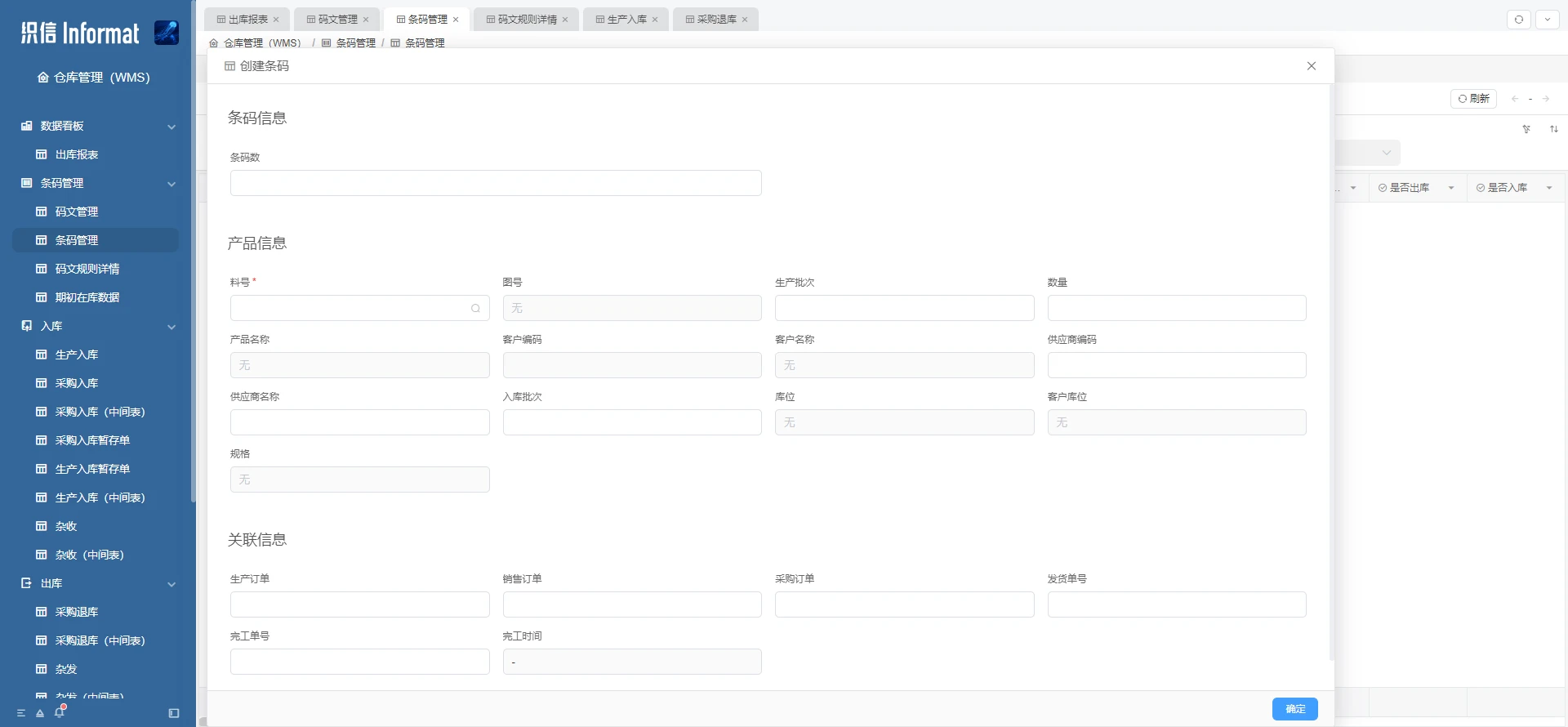
Task: Go to next page with right arrow
Action: 1546,99
